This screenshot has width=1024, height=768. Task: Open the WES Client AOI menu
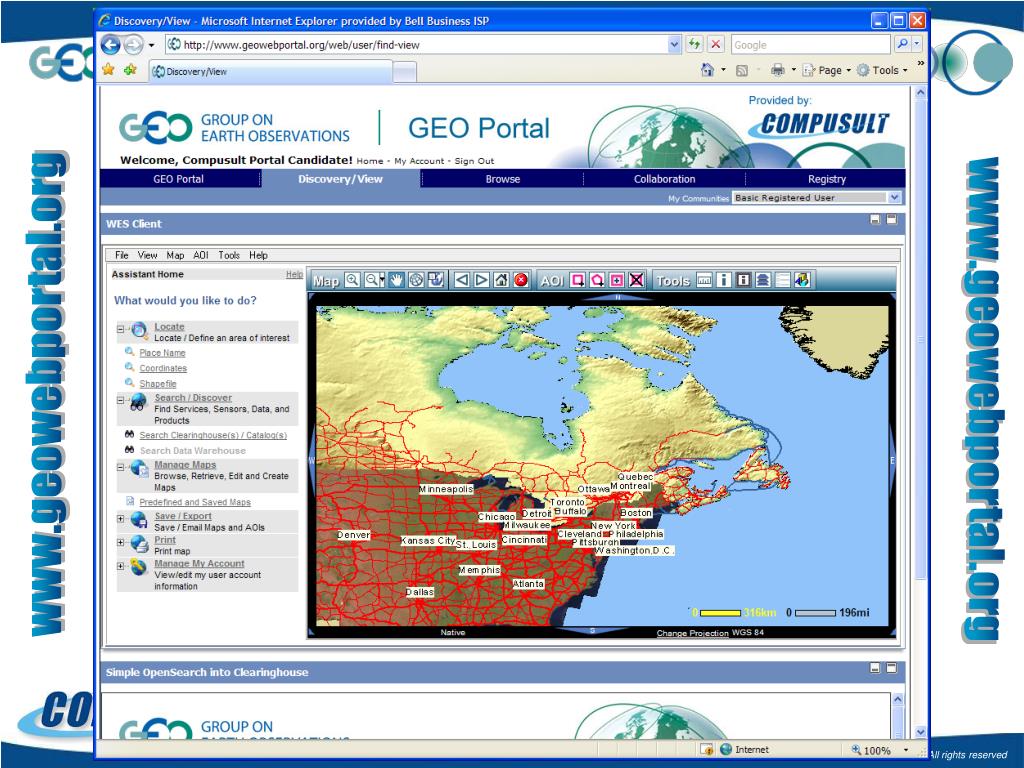[200, 255]
